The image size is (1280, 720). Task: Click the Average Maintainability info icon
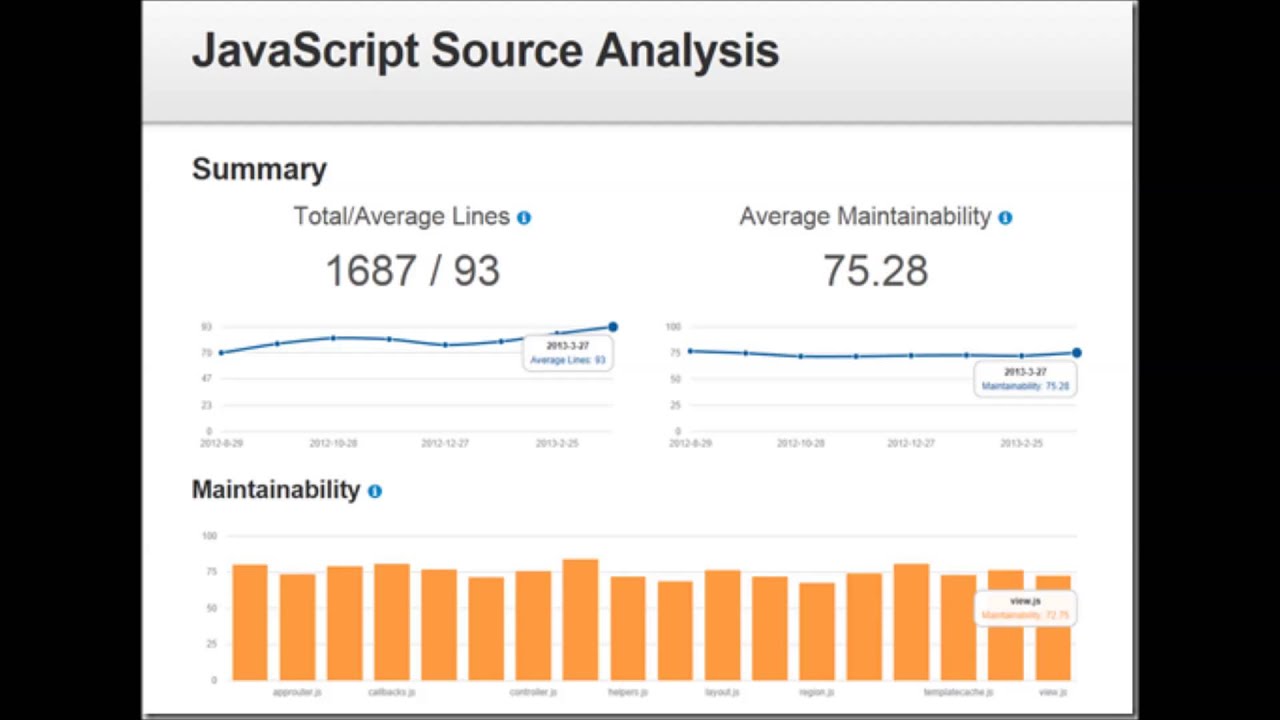(x=1005, y=218)
